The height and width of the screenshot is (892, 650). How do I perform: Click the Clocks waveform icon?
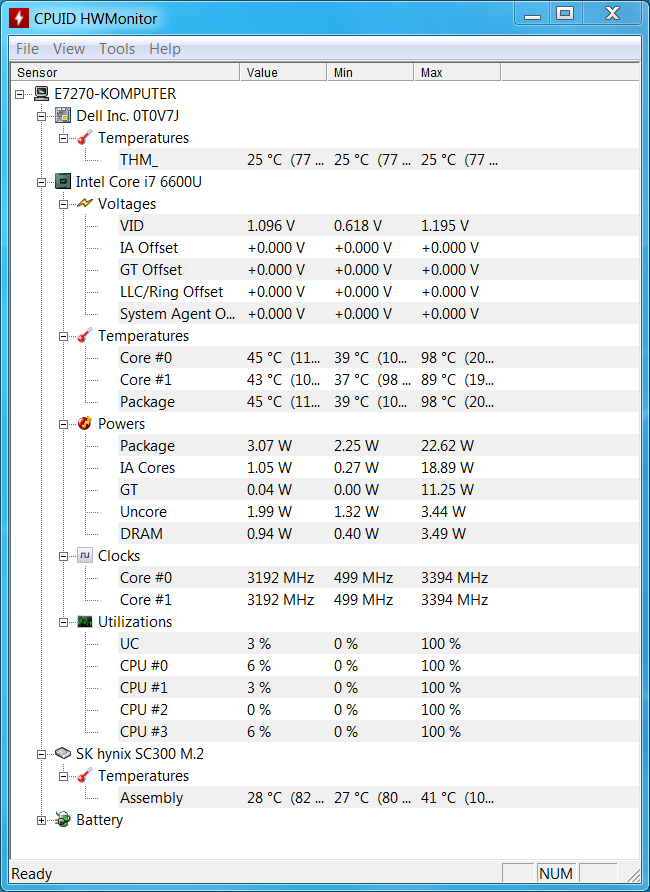(x=85, y=555)
